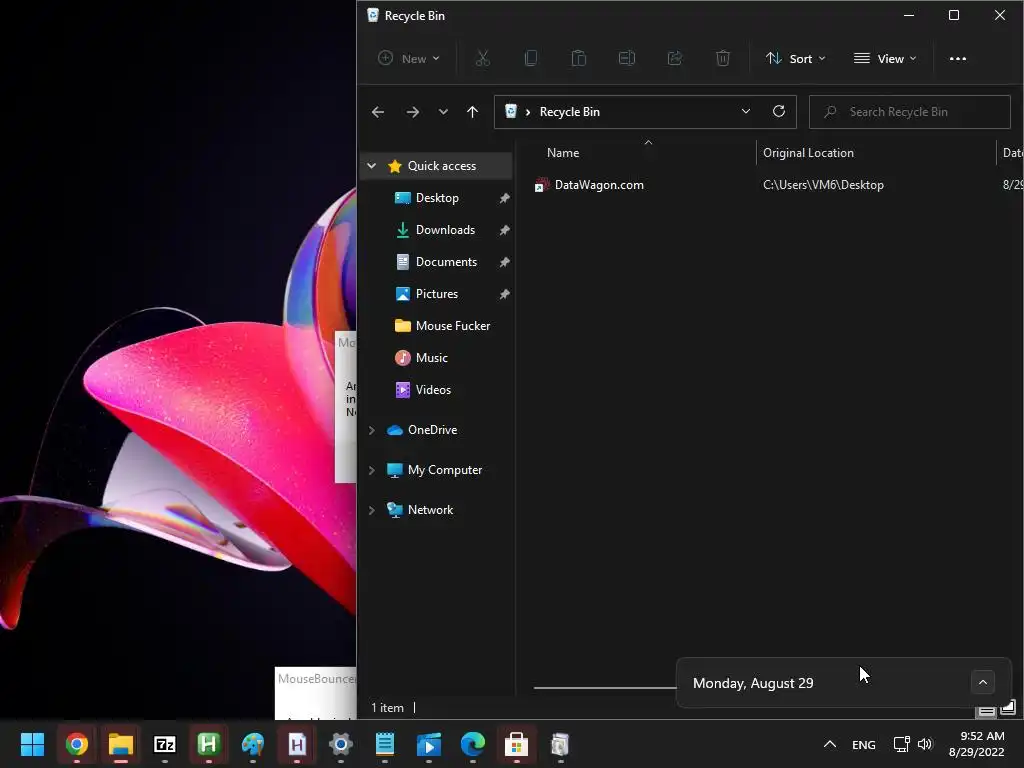Click the pin icon next to Documents
Viewport: 1024px width, 768px height.
click(x=504, y=262)
